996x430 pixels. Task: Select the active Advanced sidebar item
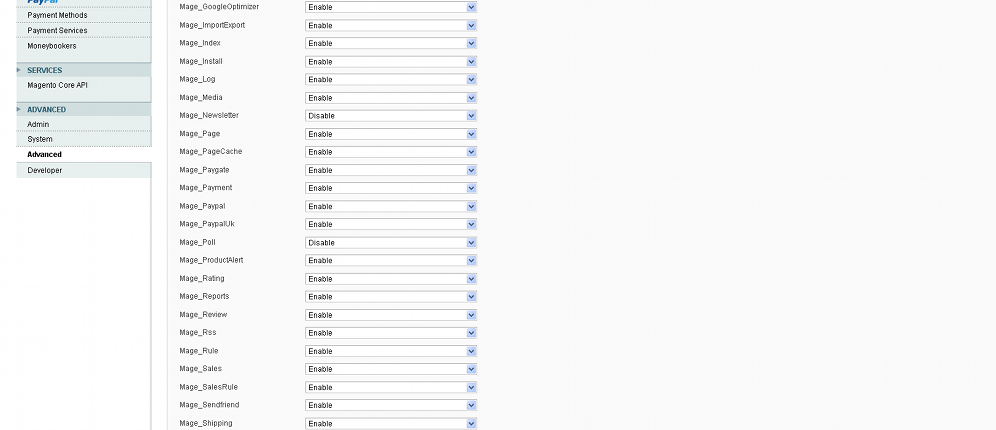click(44, 154)
